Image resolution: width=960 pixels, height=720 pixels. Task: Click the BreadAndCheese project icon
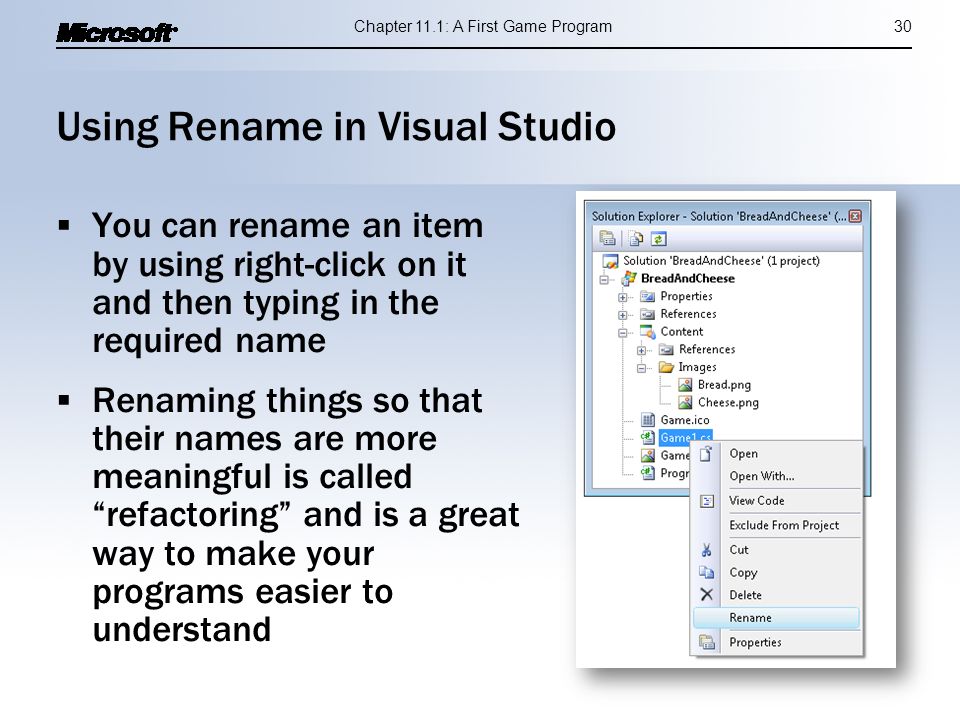click(629, 279)
